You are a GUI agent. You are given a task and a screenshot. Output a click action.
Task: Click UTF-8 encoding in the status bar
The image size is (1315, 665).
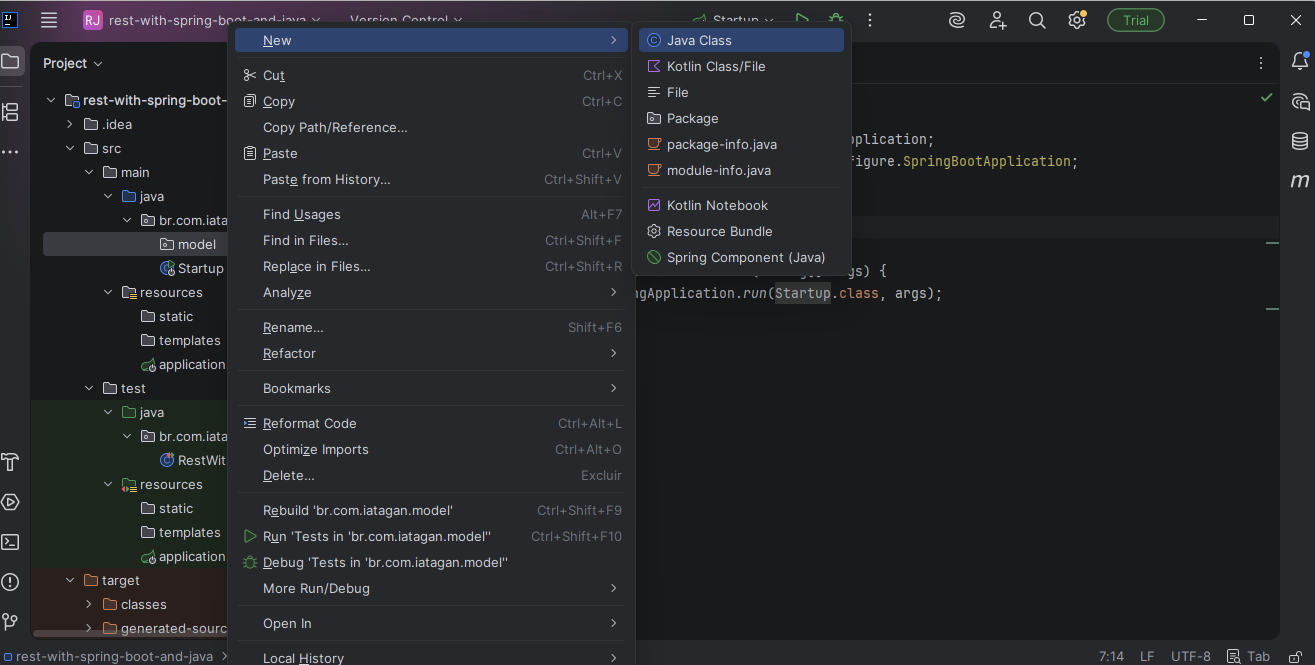coord(1190,656)
